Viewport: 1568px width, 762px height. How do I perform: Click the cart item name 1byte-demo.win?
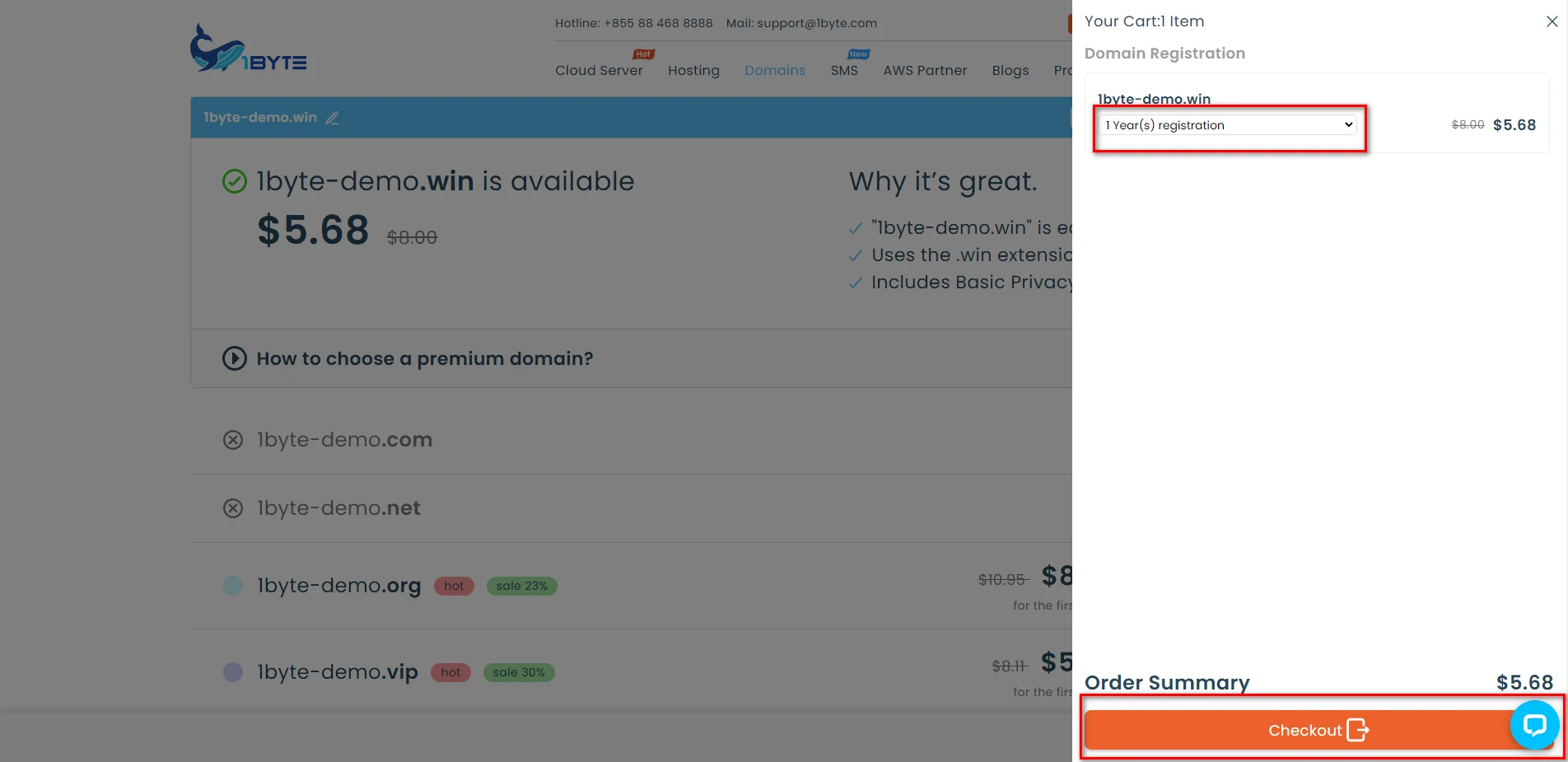click(x=1154, y=99)
